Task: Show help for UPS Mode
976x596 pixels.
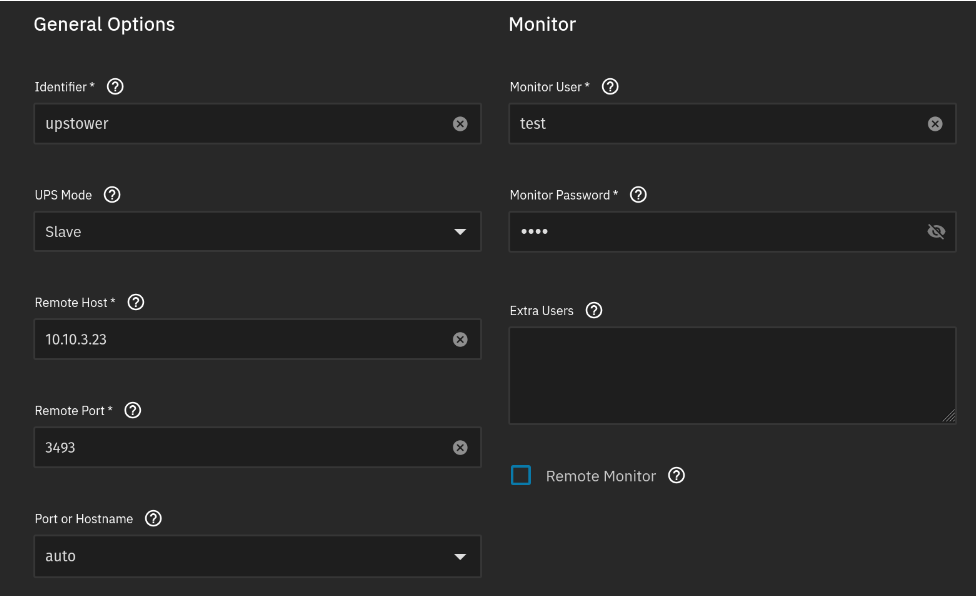Action: [112, 195]
